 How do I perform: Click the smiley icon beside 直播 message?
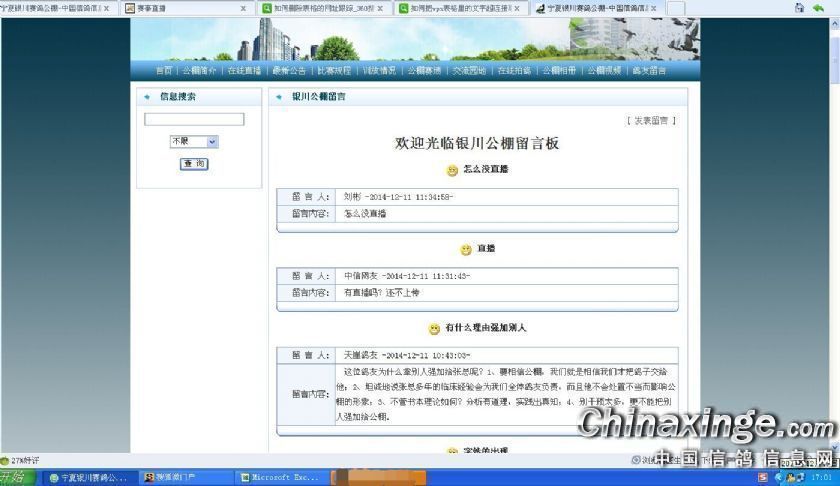(465, 249)
